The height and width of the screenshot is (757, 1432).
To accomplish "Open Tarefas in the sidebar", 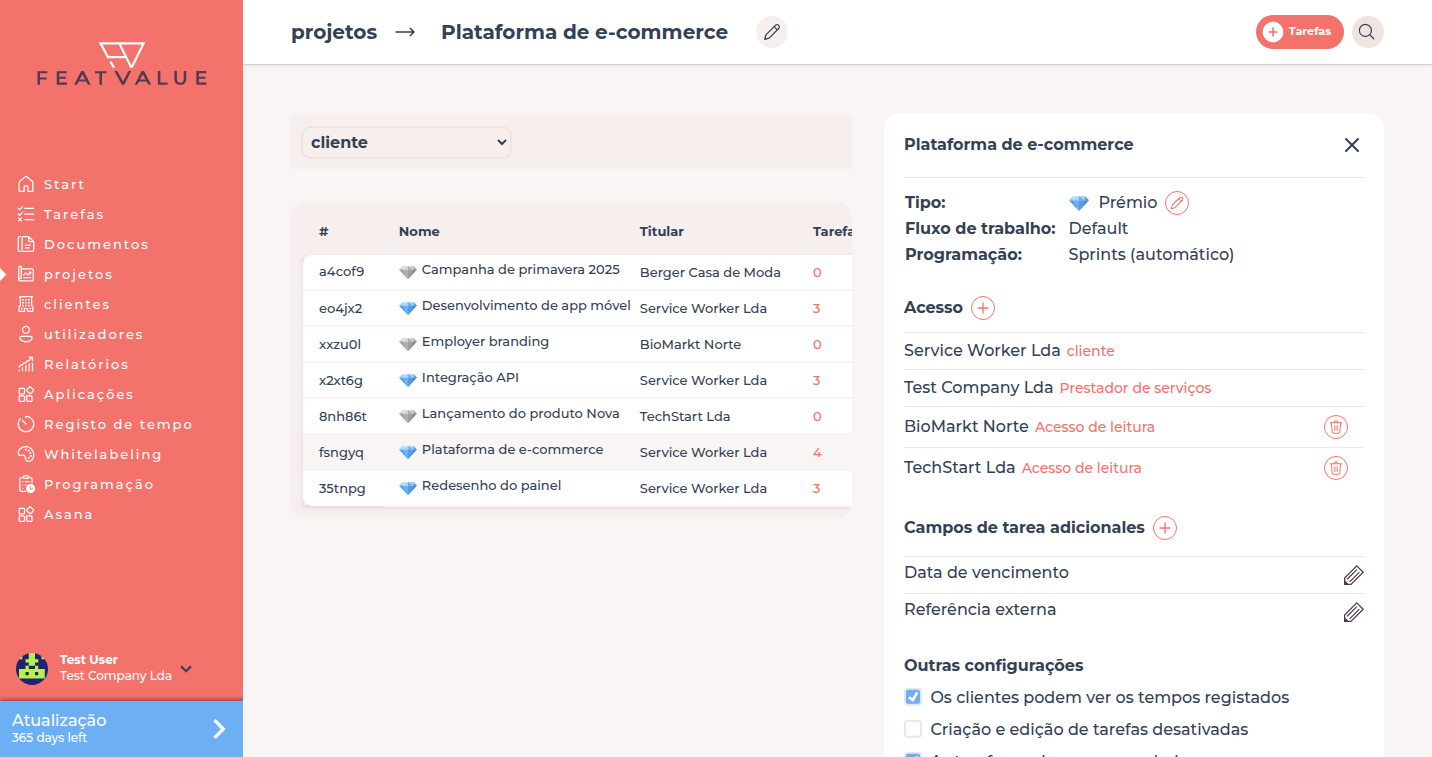I will click(x=73, y=214).
